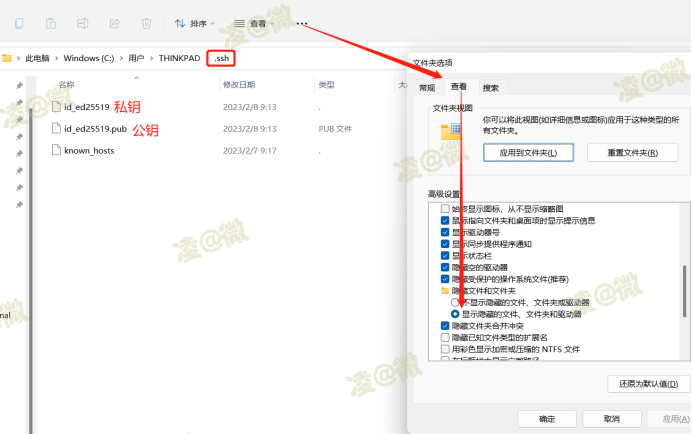Viewport: 692px width, 434px height.
Task: Open the 查看 view dropdown in the toolbar
Action: (x=254, y=23)
